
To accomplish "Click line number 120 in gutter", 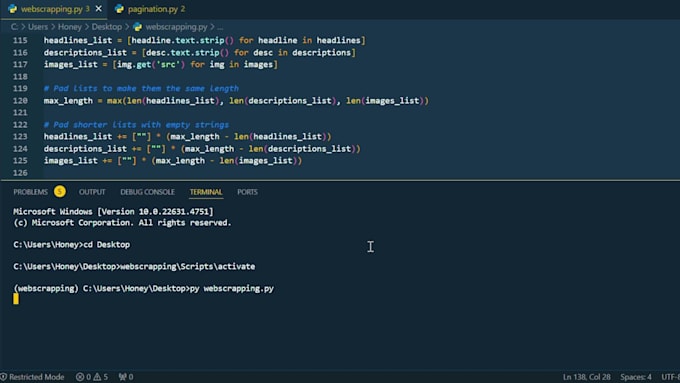I will (x=20, y=101).
